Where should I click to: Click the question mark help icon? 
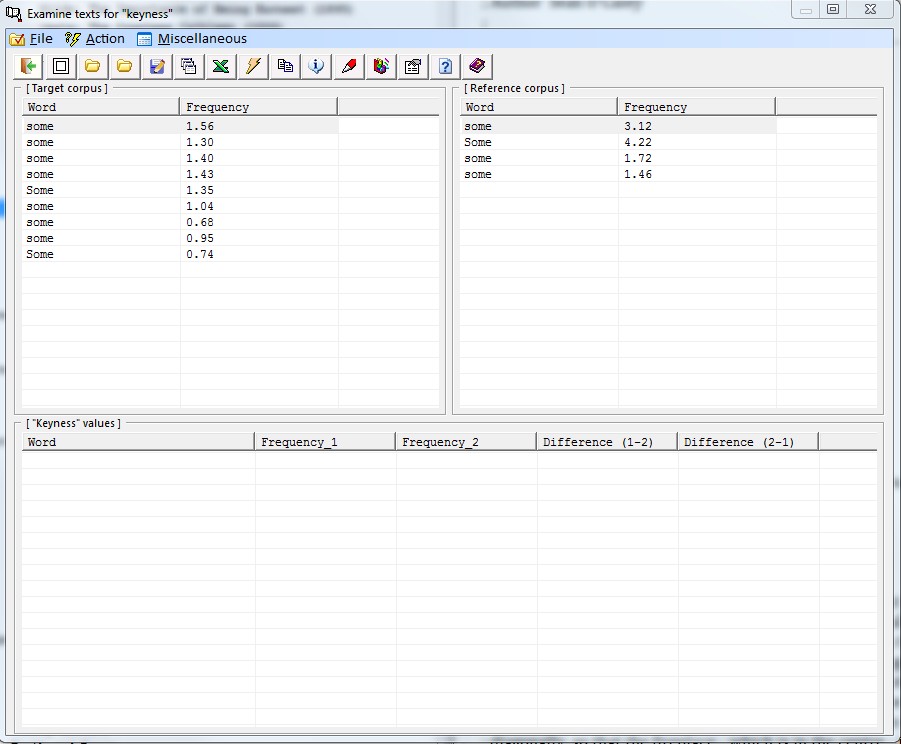tap(445, 66)
